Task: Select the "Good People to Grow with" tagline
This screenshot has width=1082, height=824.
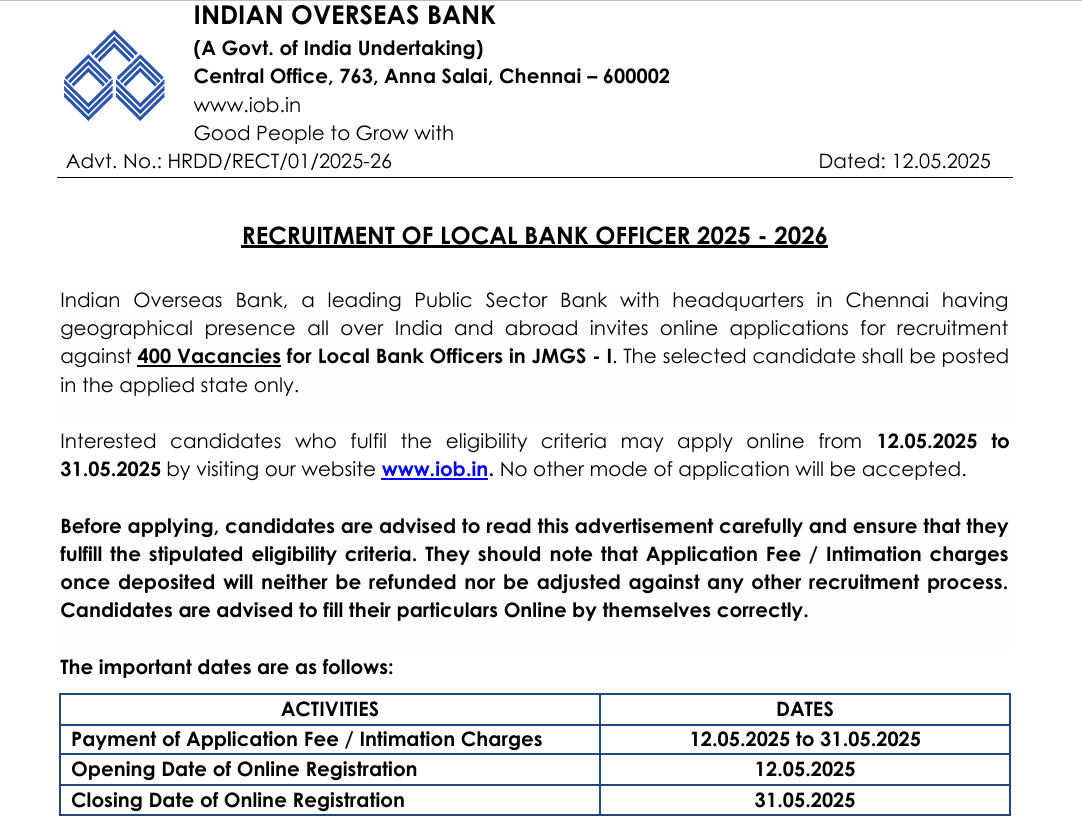Action: (x=324, y=133)
